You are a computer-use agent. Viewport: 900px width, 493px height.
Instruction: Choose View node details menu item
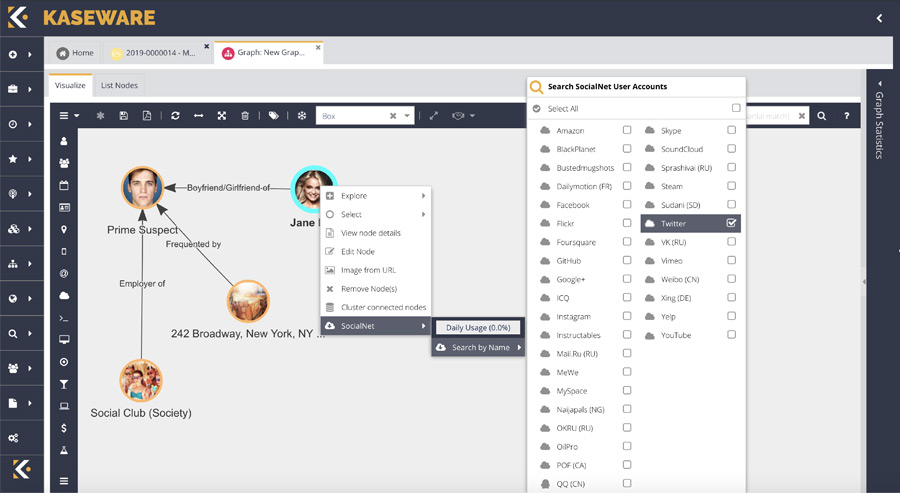click(376, 233)
